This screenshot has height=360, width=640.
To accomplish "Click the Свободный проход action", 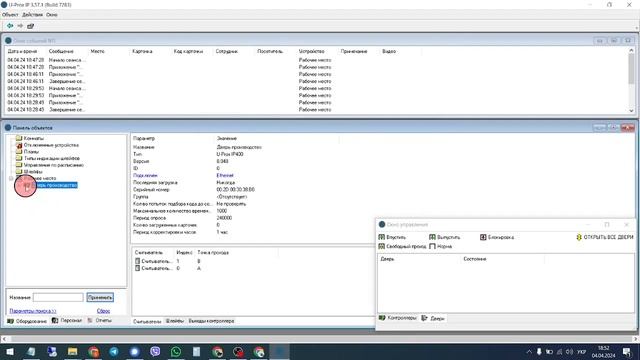I will point(402,247).
